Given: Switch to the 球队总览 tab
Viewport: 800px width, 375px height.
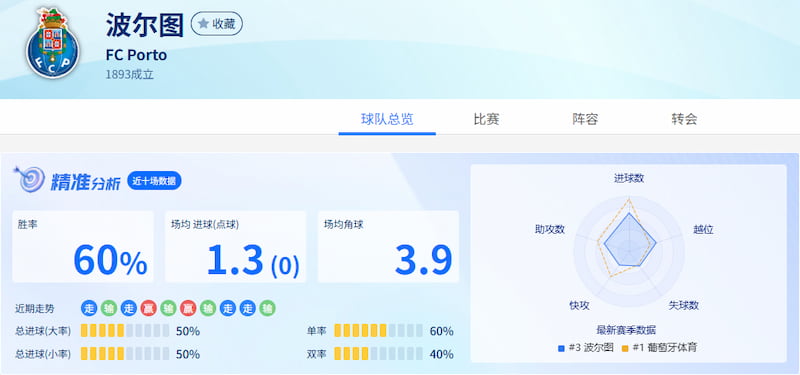Looking at the screenshot, I should coord(387,119).
